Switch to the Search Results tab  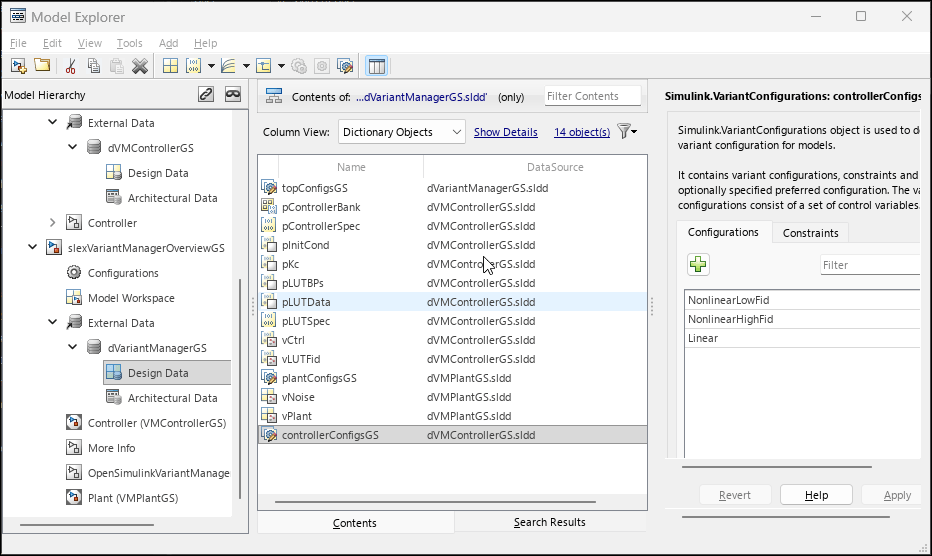click(550, 522)
